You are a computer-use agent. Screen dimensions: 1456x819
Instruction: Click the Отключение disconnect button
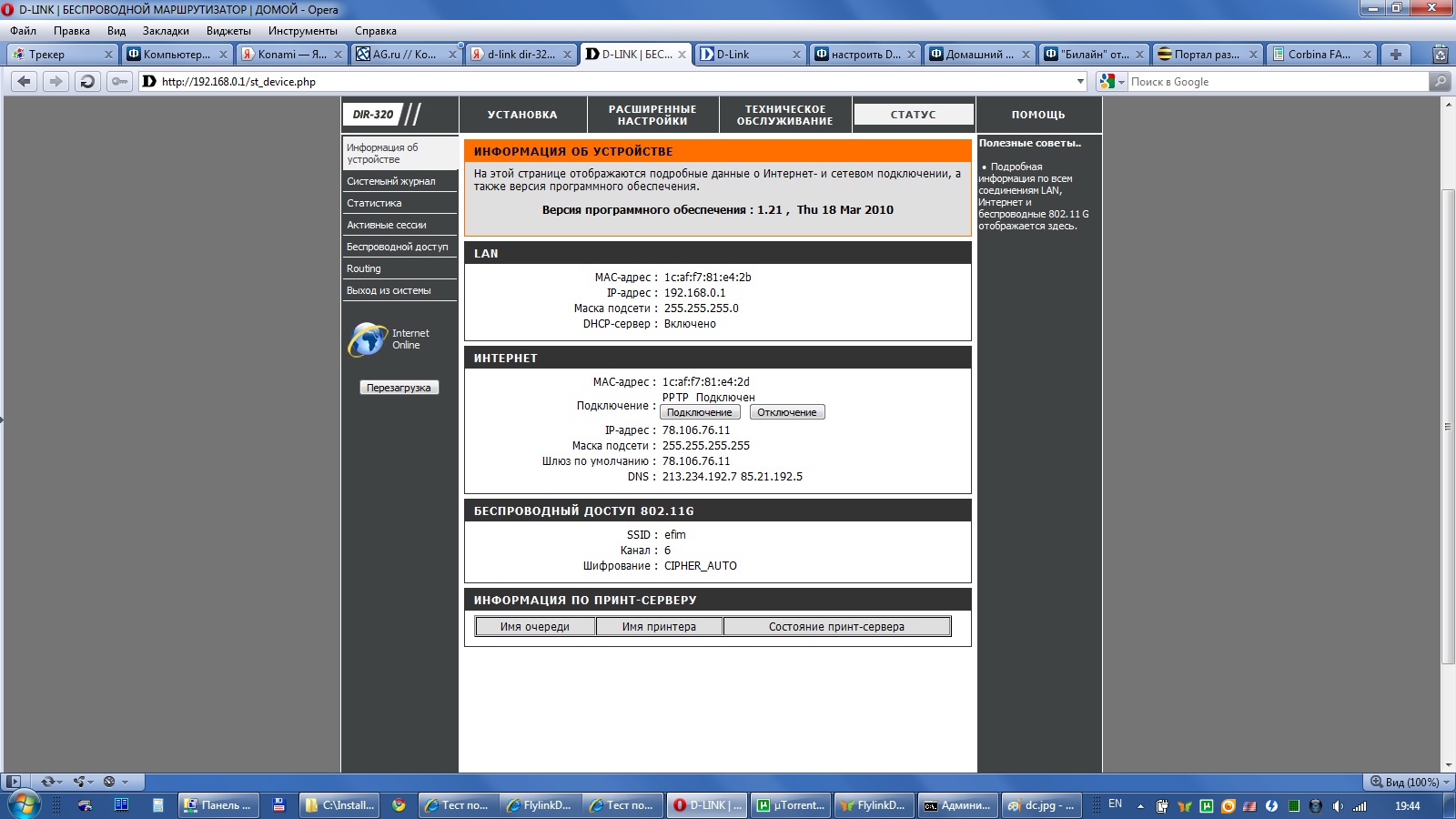(787, 412)
